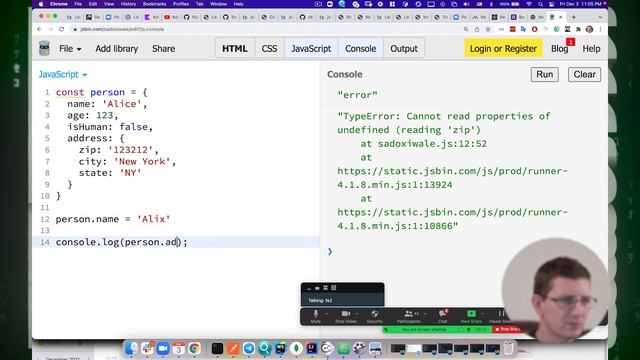This screenshot has height=360, width=640.
Task: Expand video options arrow next to Stop Video
Action: pyautogui.click(x=357, y=313)
